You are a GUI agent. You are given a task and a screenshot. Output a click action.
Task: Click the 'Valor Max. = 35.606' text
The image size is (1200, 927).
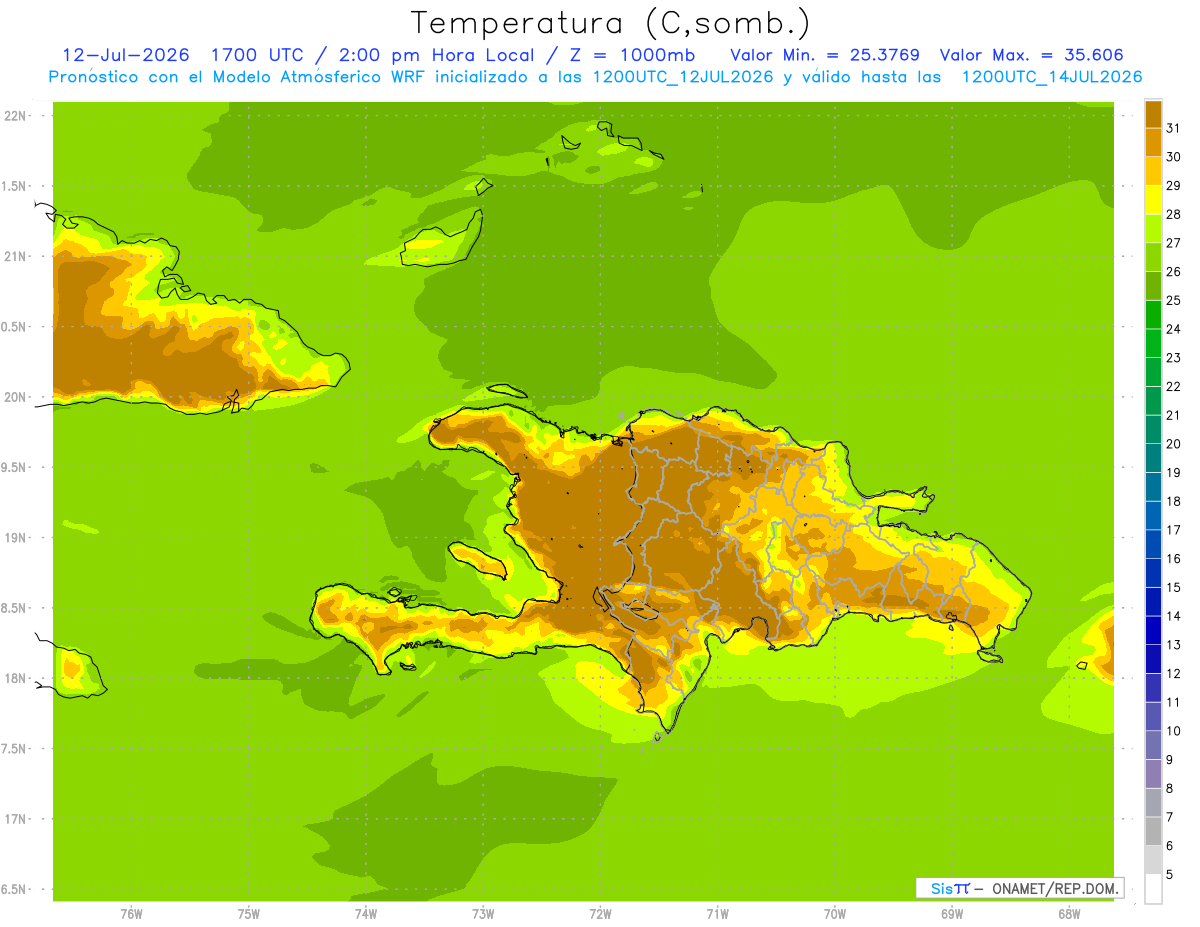1031,54
